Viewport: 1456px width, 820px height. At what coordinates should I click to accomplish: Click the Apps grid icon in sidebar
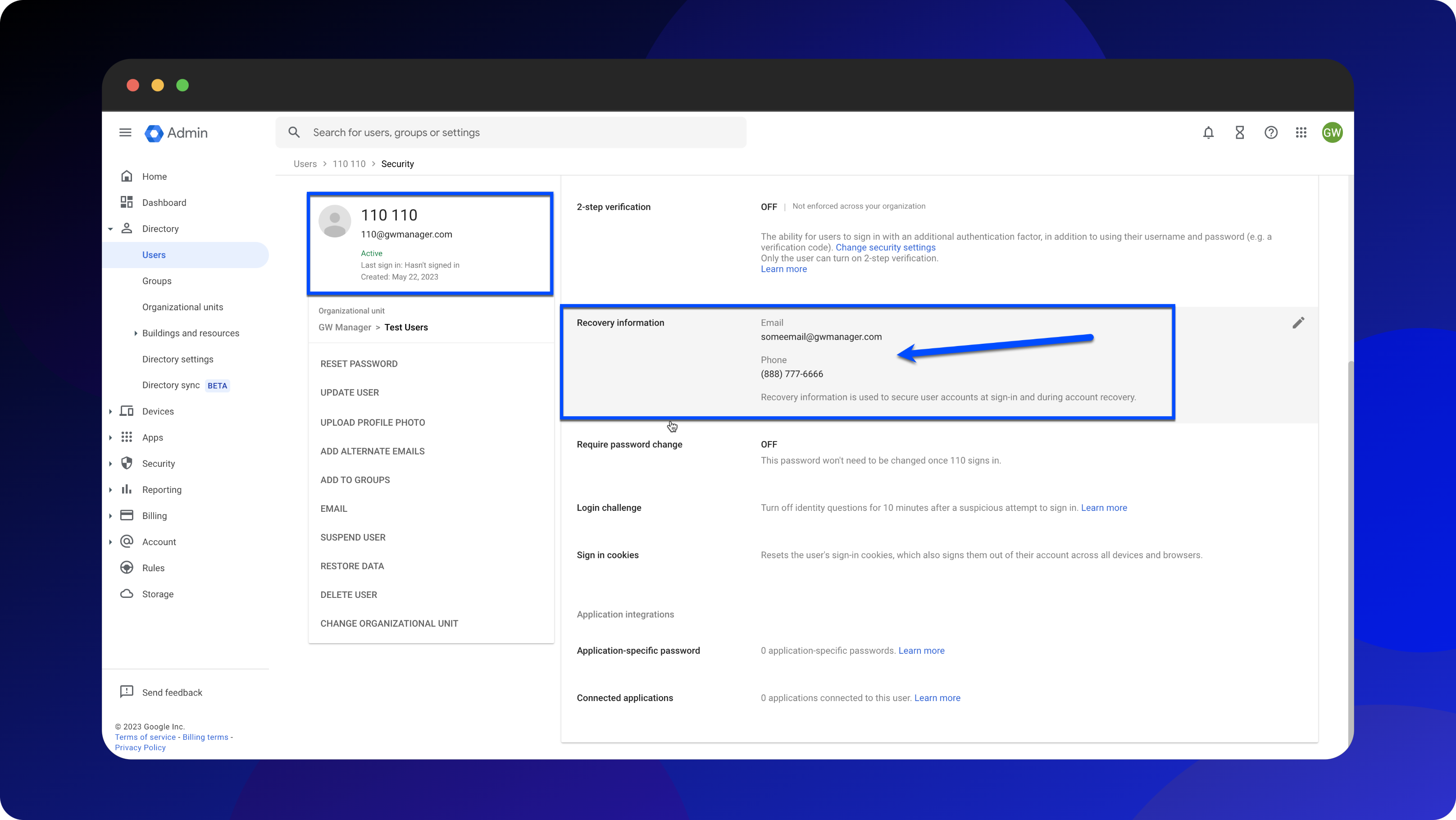(x=127, y=437)
